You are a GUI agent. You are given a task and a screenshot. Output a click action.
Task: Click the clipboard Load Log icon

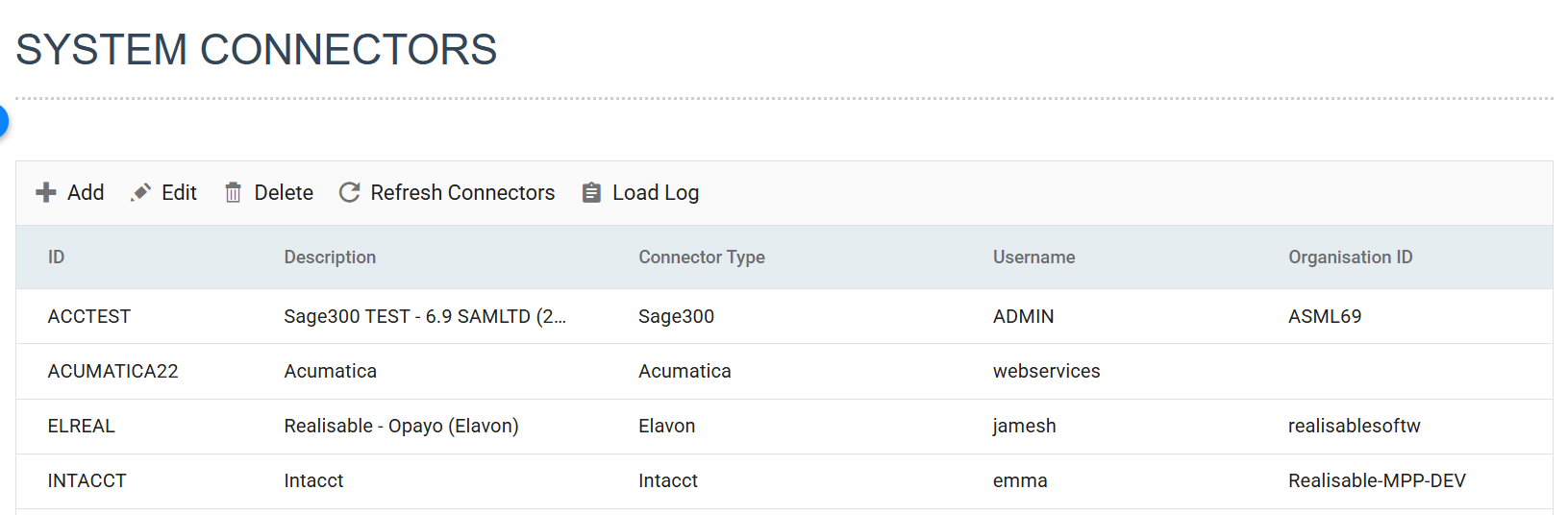[591, 193]
